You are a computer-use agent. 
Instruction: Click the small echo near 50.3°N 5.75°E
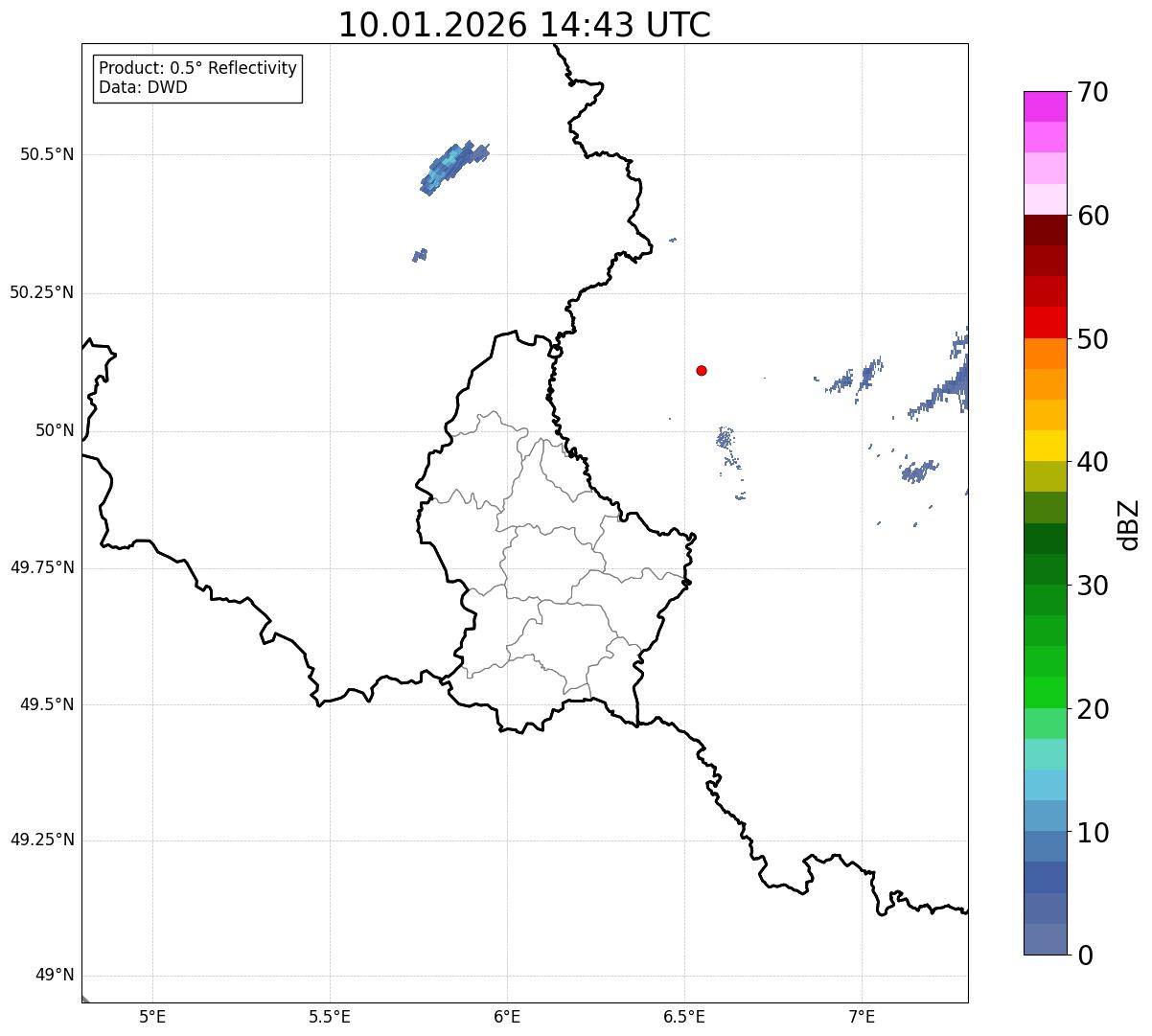tap(420, 255)
